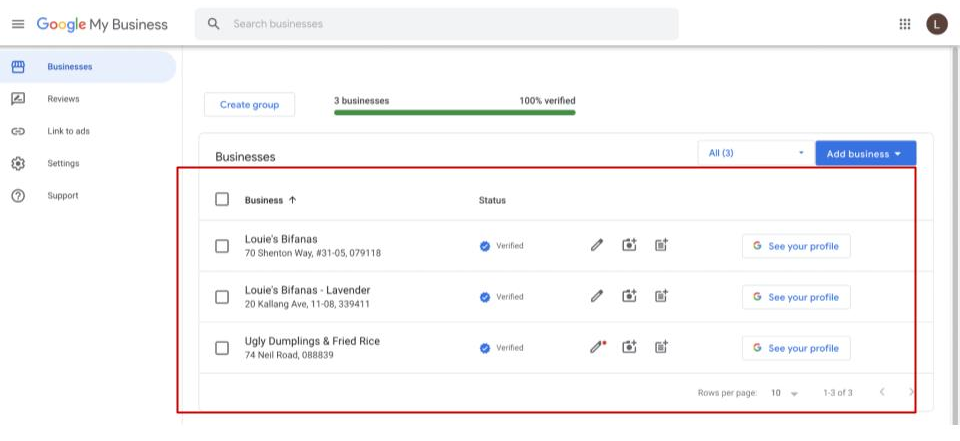Open the Google apps grid
Viewport: 960px width, 441px height.
[x=904, y=24]
